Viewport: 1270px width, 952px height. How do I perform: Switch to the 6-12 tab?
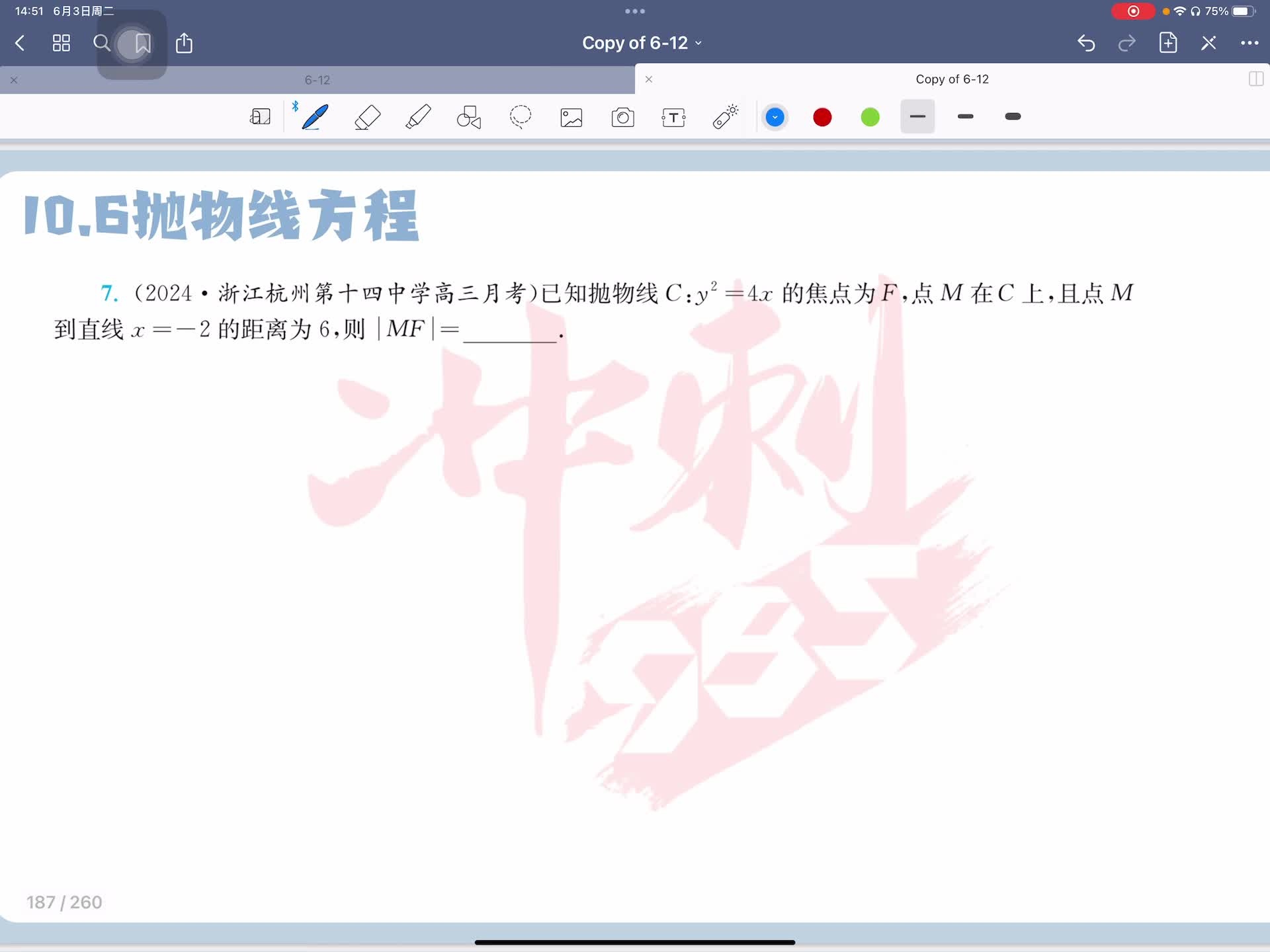pos(317,80)
